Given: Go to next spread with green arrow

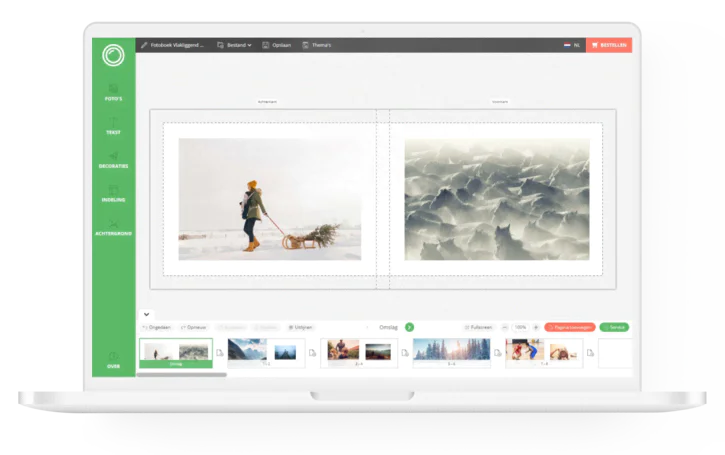Looking at the screenshot, I should click(409, 327).
